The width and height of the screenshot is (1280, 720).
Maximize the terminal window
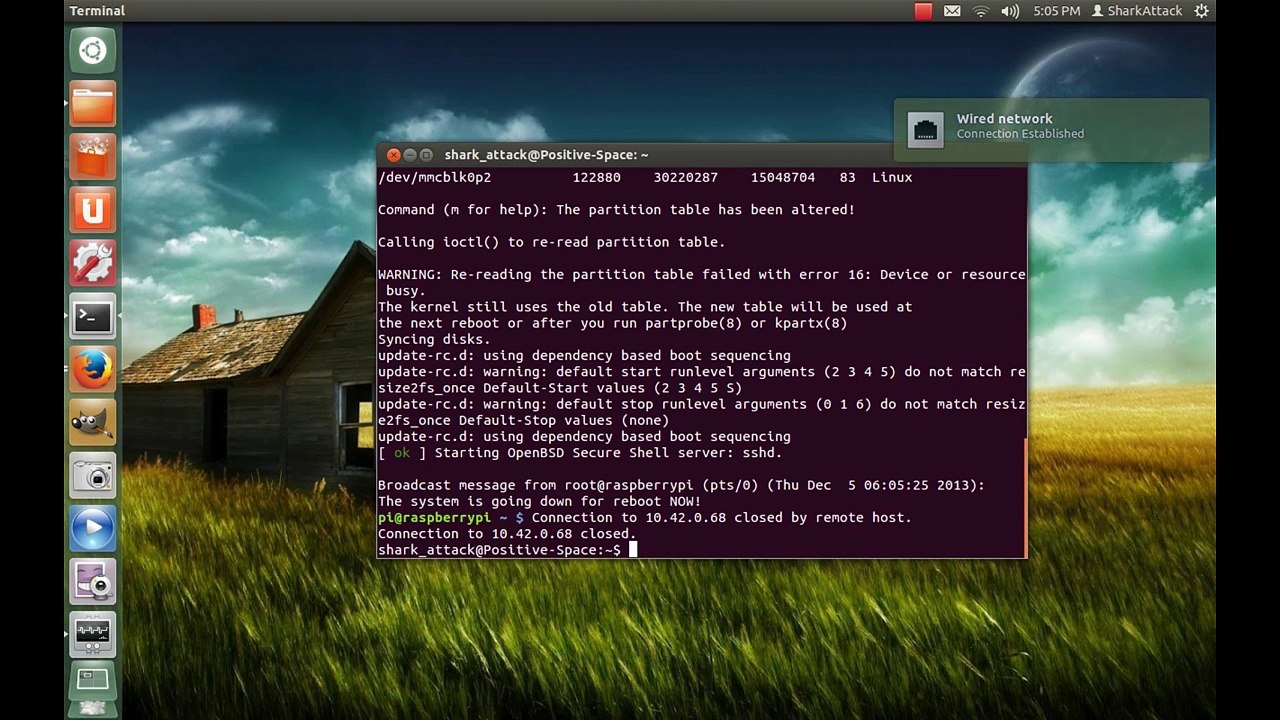click(x=426, y=155)
